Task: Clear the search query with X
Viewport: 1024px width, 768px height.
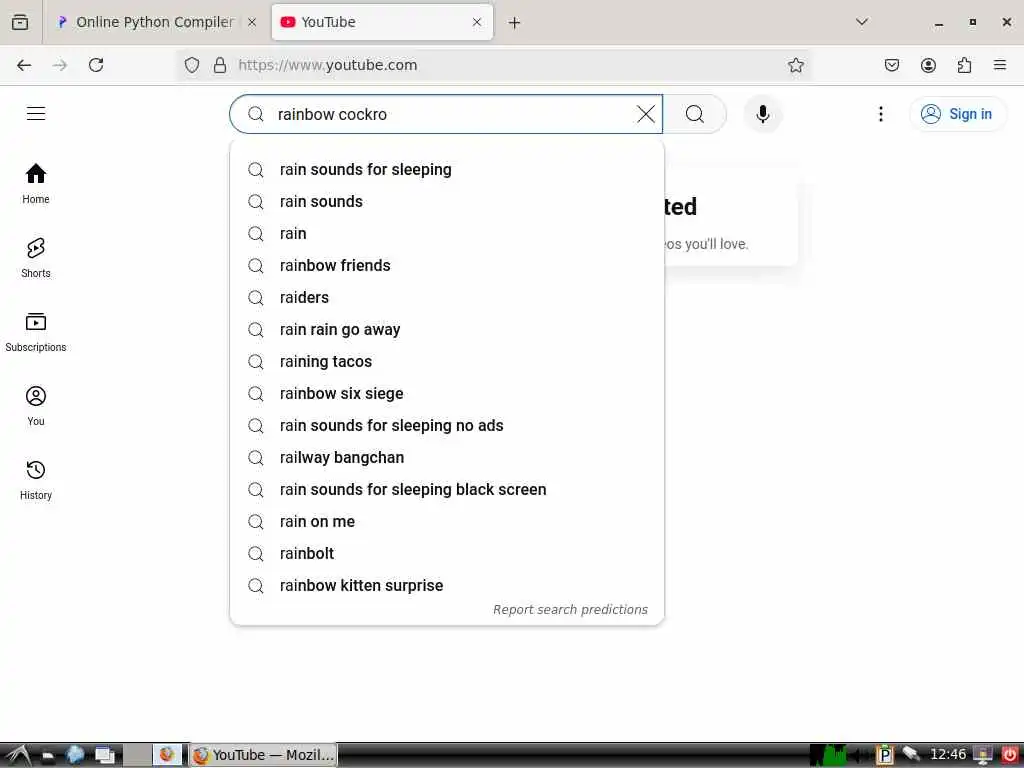Action: 645,114
